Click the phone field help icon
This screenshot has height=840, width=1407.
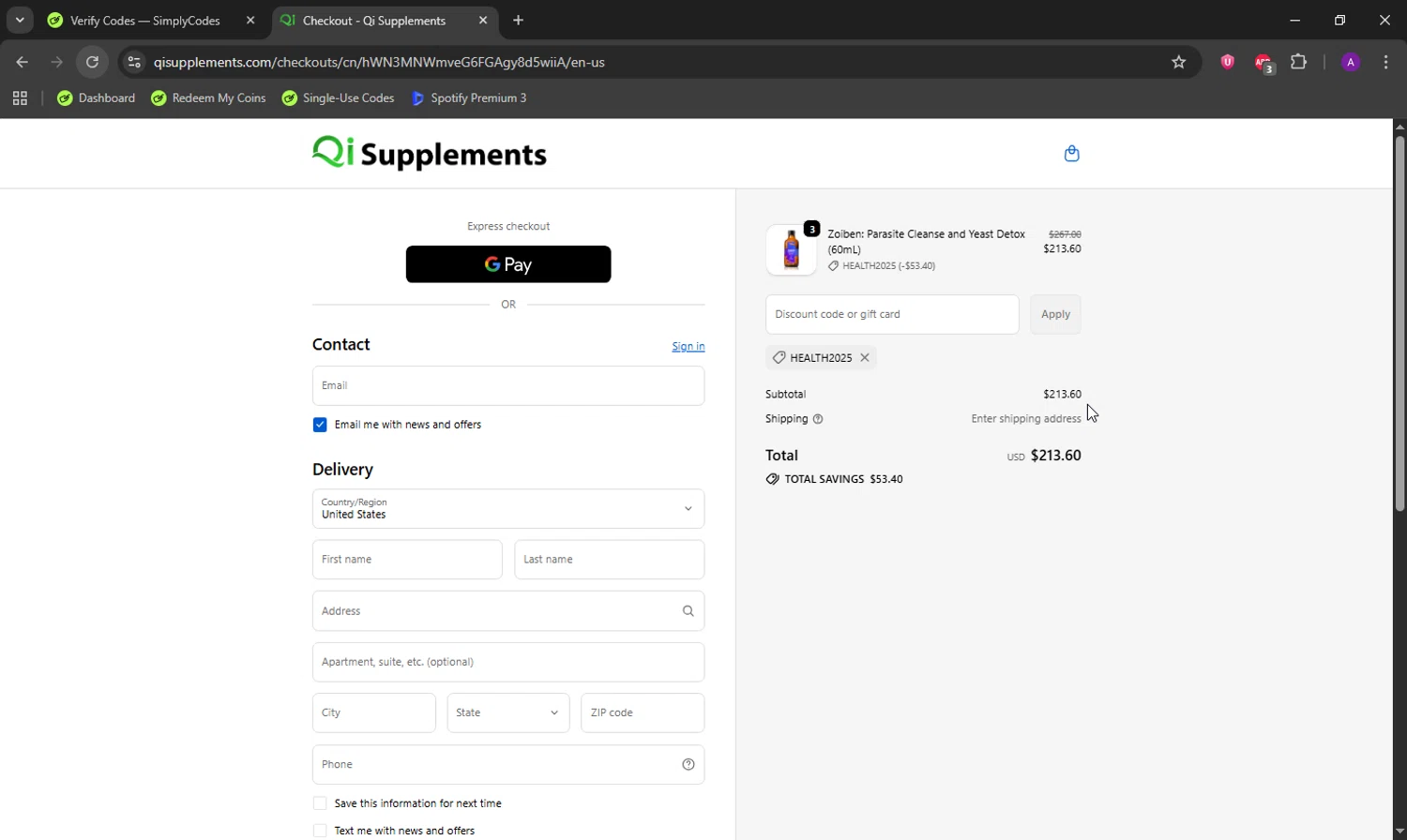tap(688, 764)
